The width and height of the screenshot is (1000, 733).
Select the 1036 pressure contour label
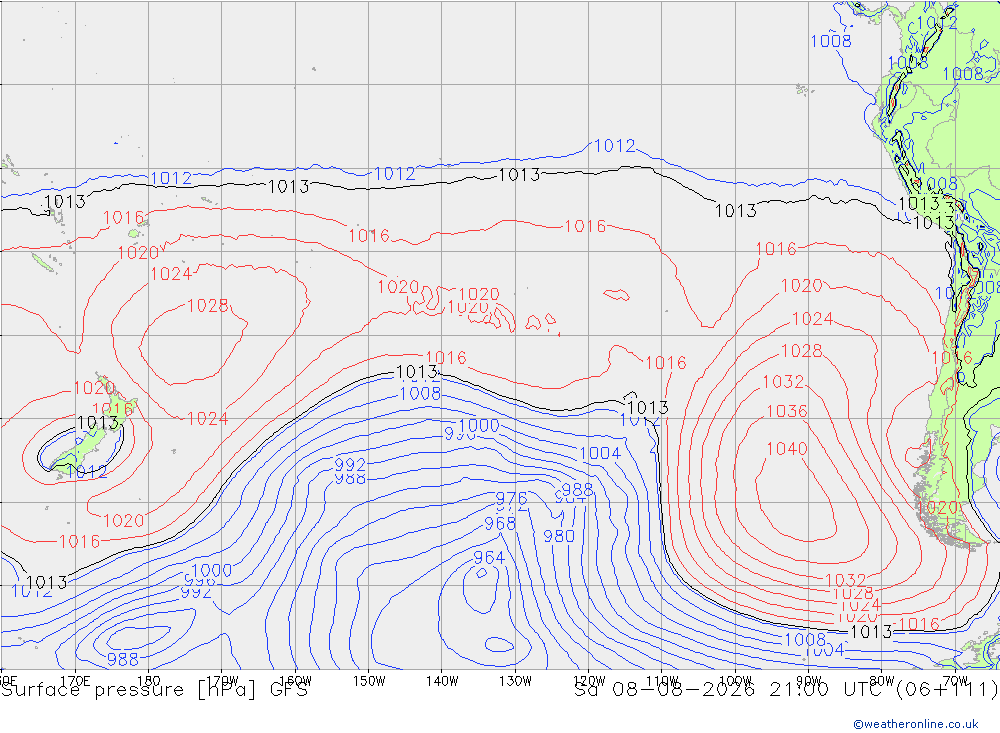point(787,411)
